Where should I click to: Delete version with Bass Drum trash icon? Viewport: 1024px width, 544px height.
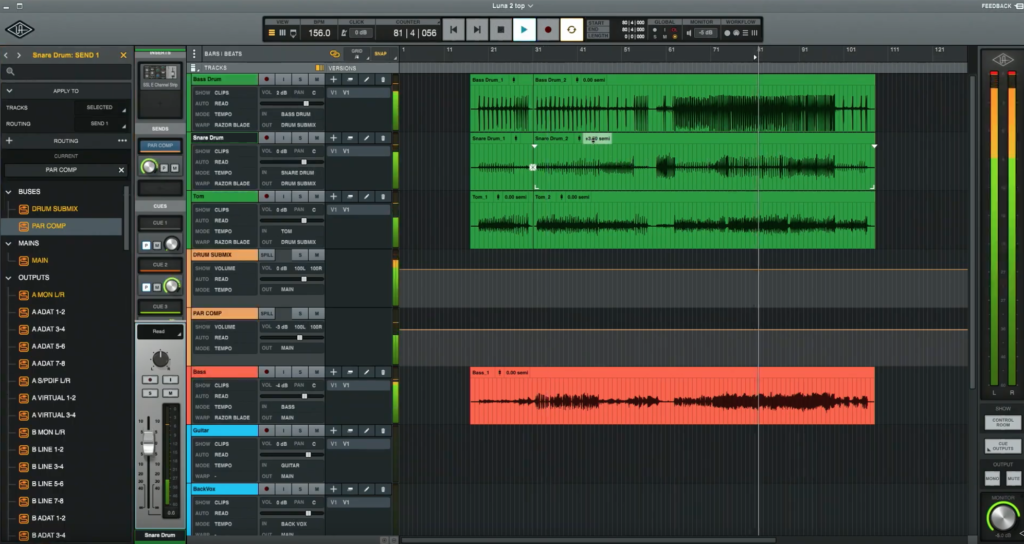click(x=383, y=80)
